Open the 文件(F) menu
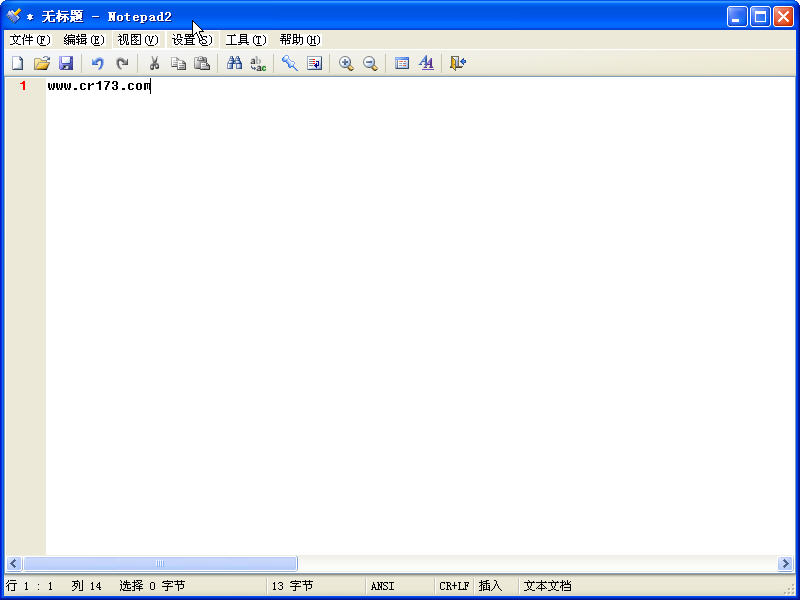This screenshot has width=800, height=600. (30, 40)
